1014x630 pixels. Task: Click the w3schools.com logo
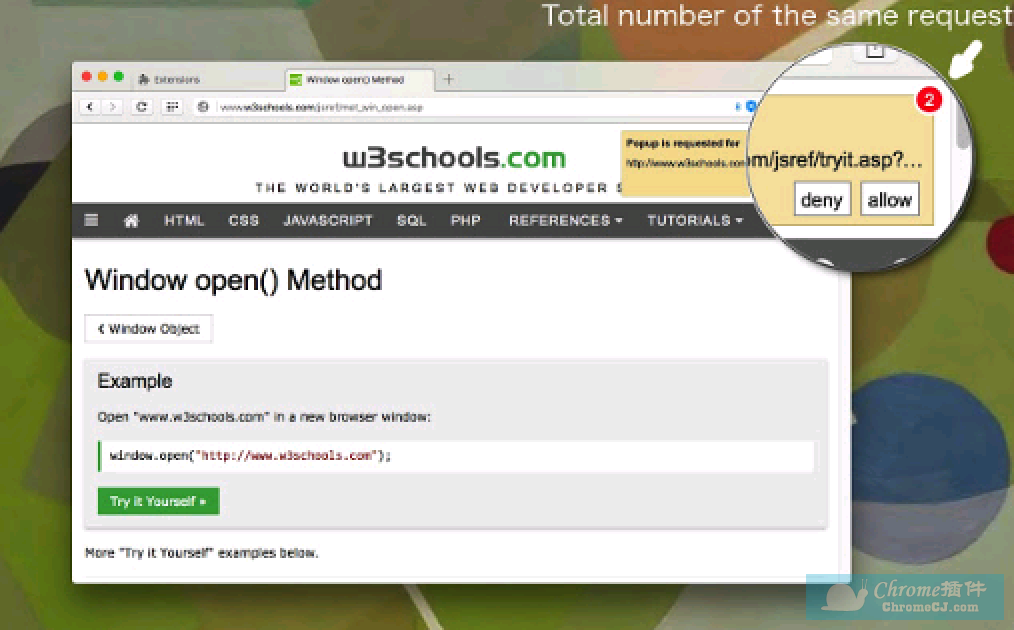(454, 158)
